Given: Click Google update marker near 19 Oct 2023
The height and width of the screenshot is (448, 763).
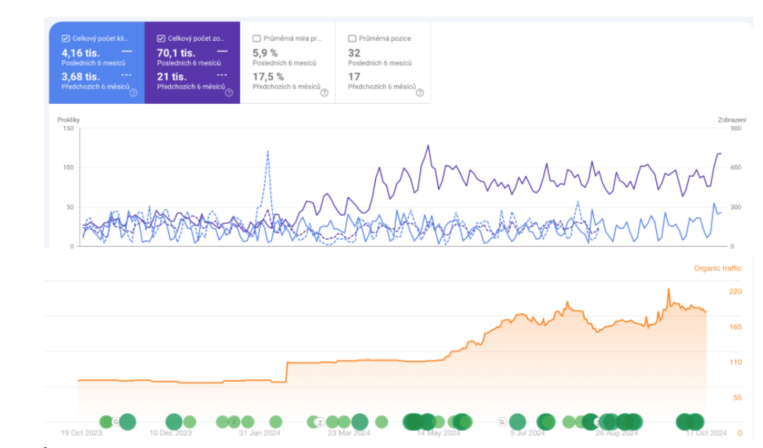Looking at the screenshot, I should [x=115, y=422].
